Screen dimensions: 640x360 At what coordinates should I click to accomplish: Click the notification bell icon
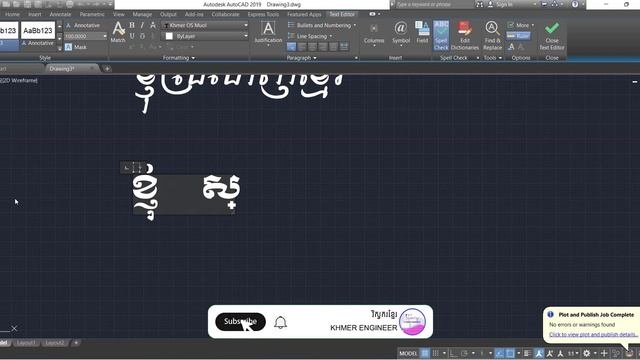point(280,322)
